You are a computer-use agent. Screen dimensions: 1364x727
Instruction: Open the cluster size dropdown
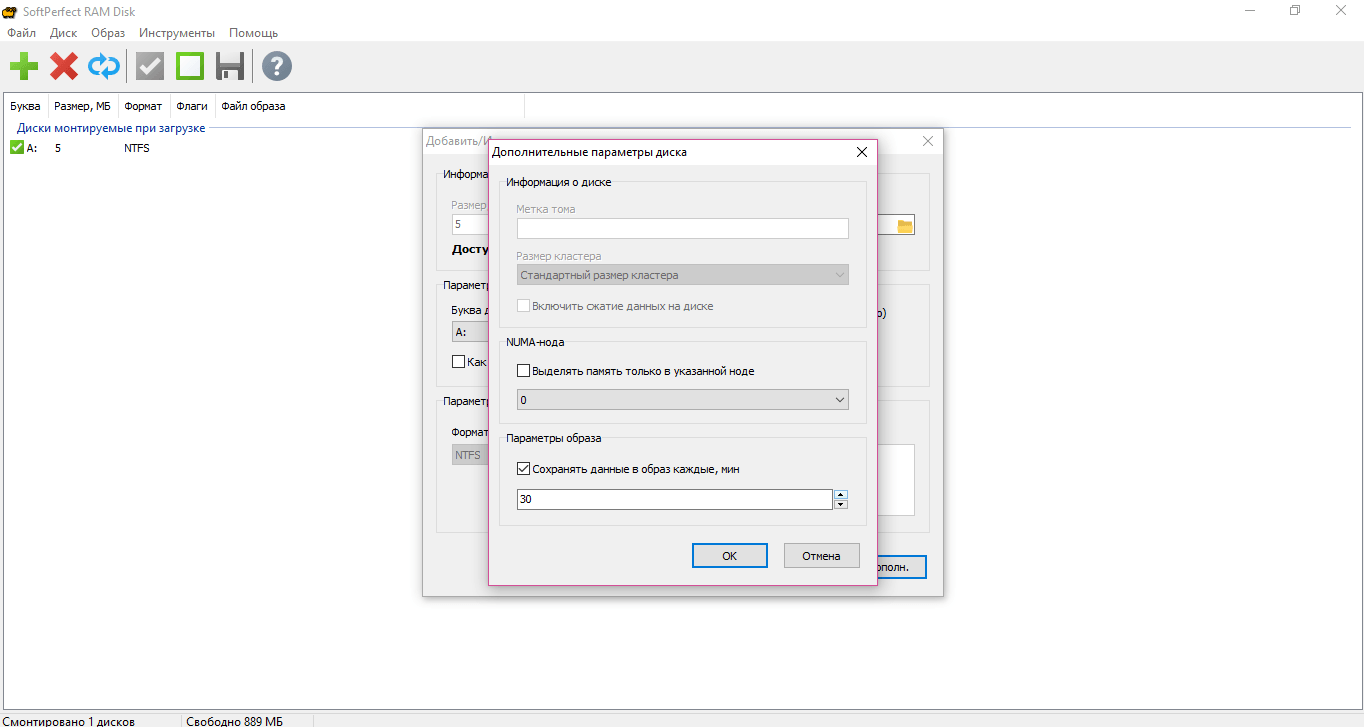[x=683, y=275]
